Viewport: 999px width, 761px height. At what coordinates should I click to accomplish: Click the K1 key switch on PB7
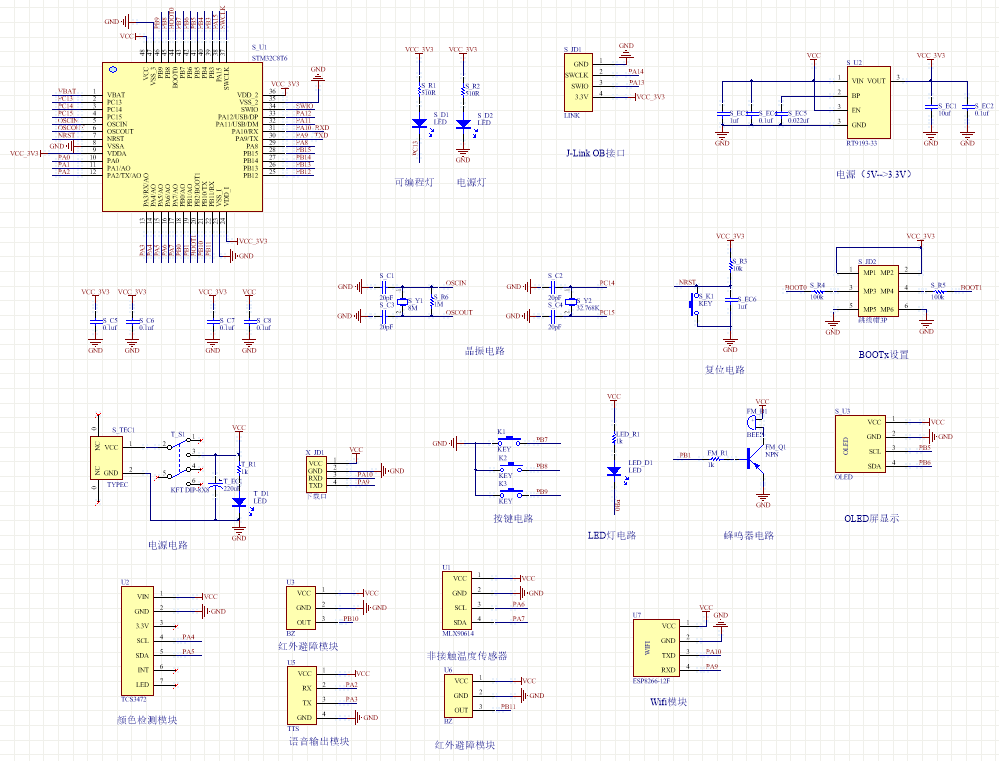point(512,440)
